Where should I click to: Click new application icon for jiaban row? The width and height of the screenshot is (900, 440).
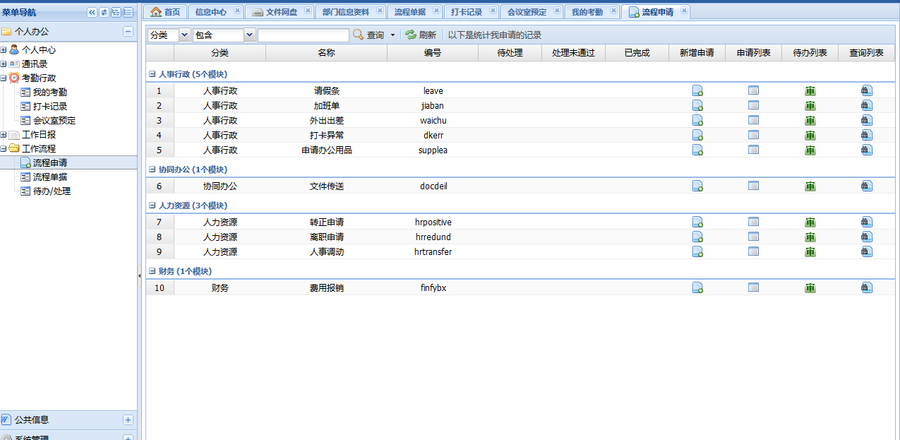[697, 106]
